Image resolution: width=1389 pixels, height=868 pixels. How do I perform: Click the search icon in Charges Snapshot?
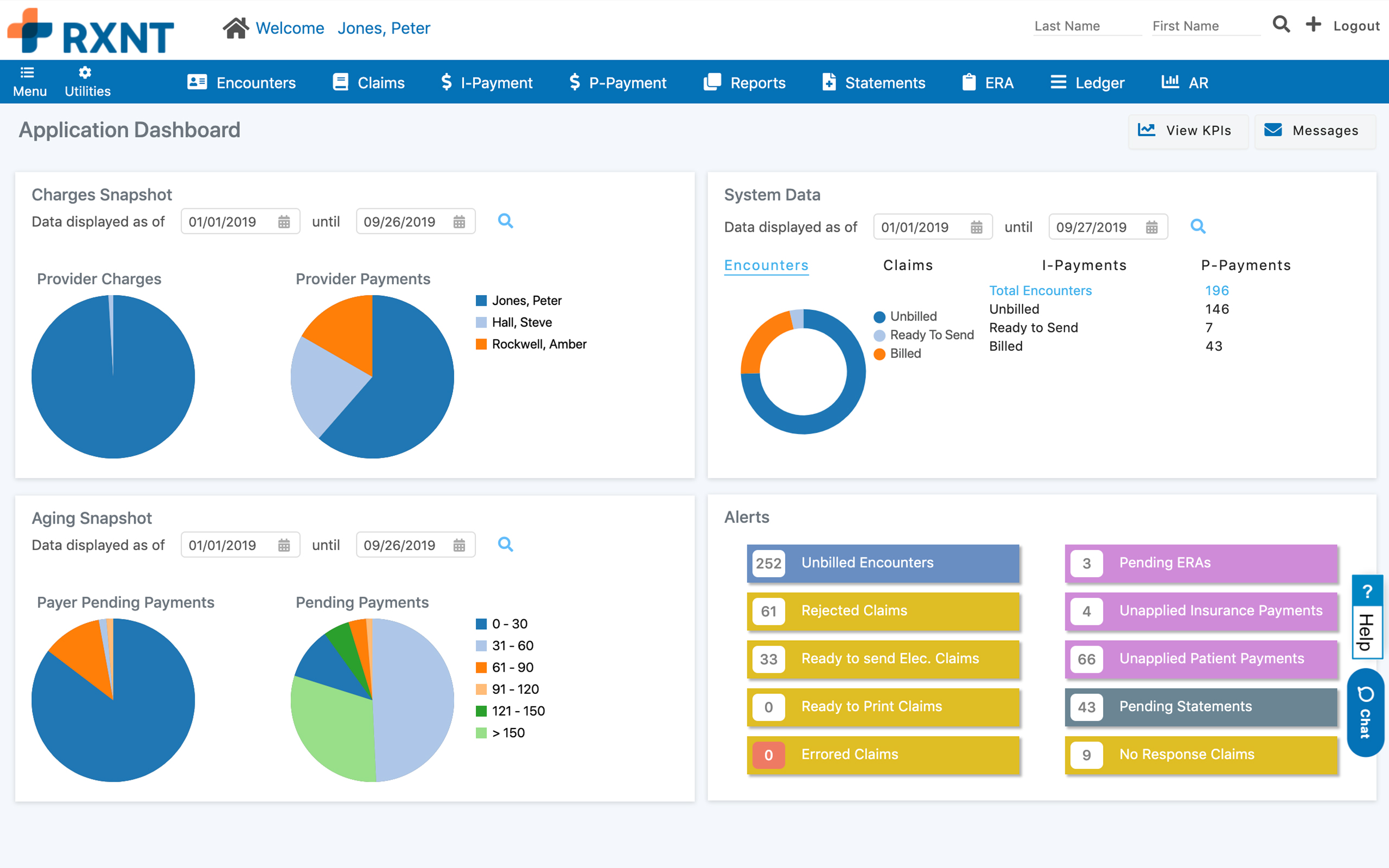pyautogui.click(x=505, y=221)
